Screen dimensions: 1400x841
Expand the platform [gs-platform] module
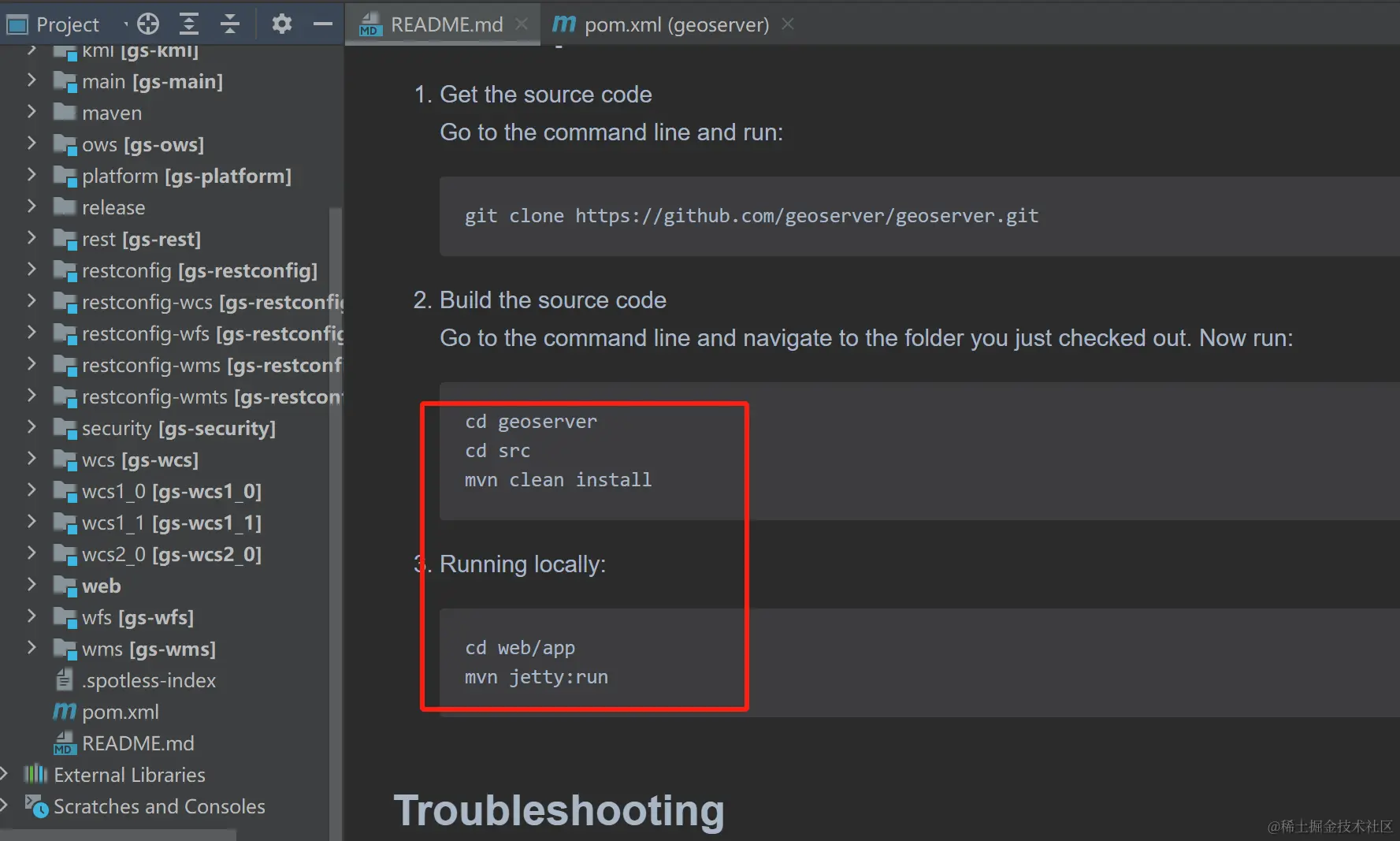[32, 175]
